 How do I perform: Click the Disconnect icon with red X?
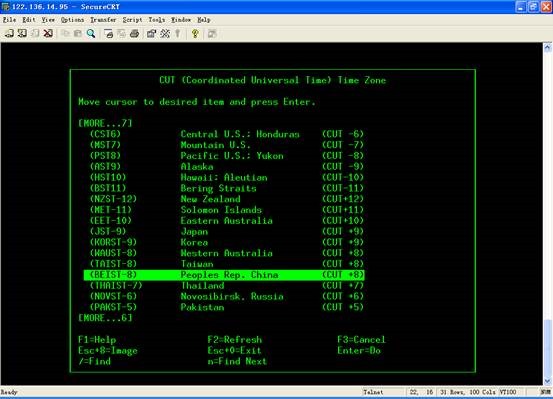(48, 34)
